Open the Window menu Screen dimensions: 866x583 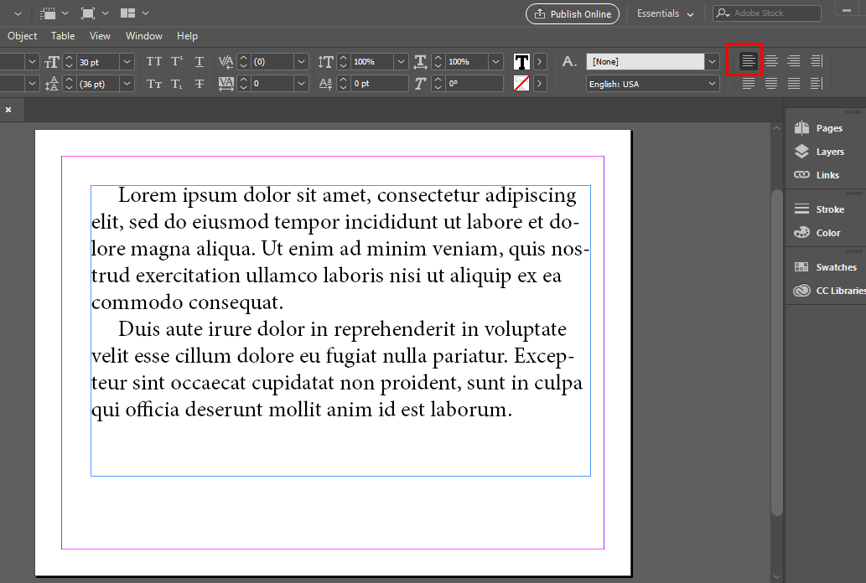pos(144,36)
